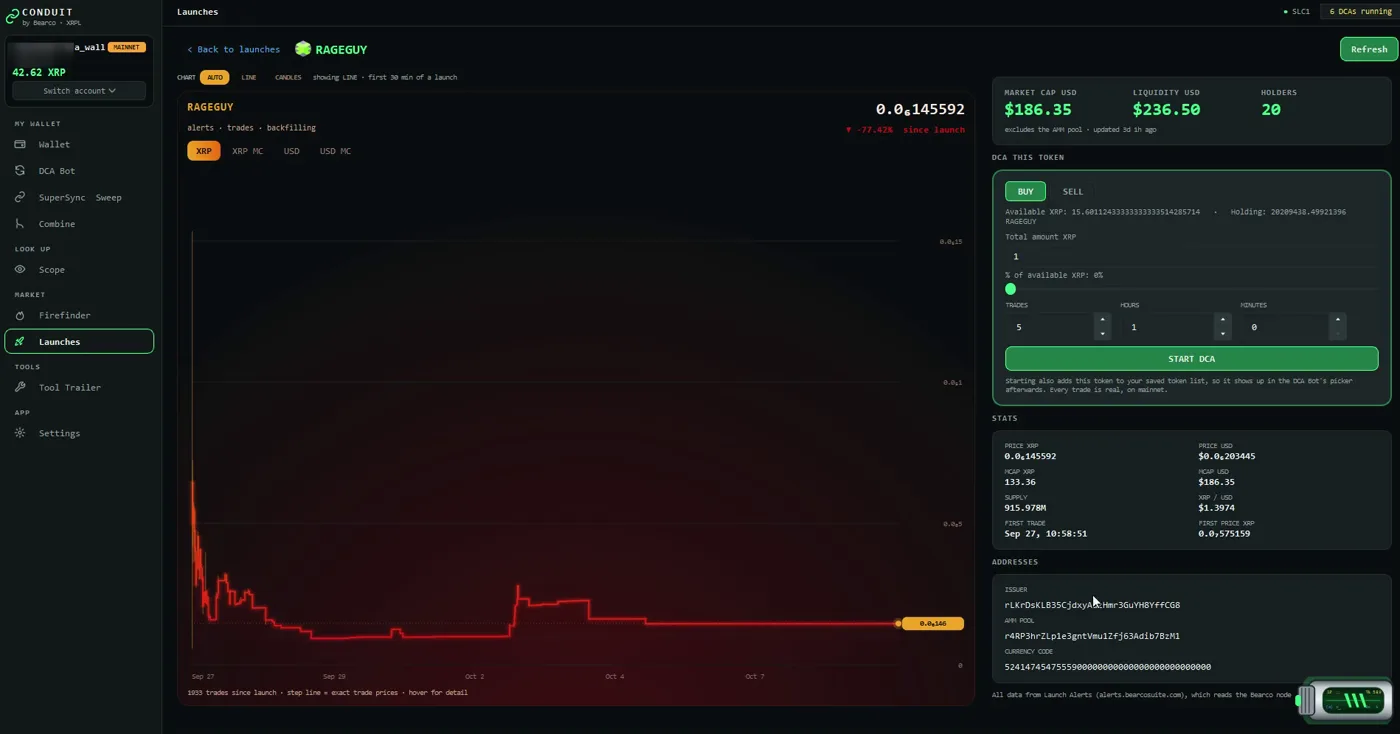Viewport: 1400px width, 734px height.
Task: Decrease the HOURS stepper value
Action: point(1222,333)
